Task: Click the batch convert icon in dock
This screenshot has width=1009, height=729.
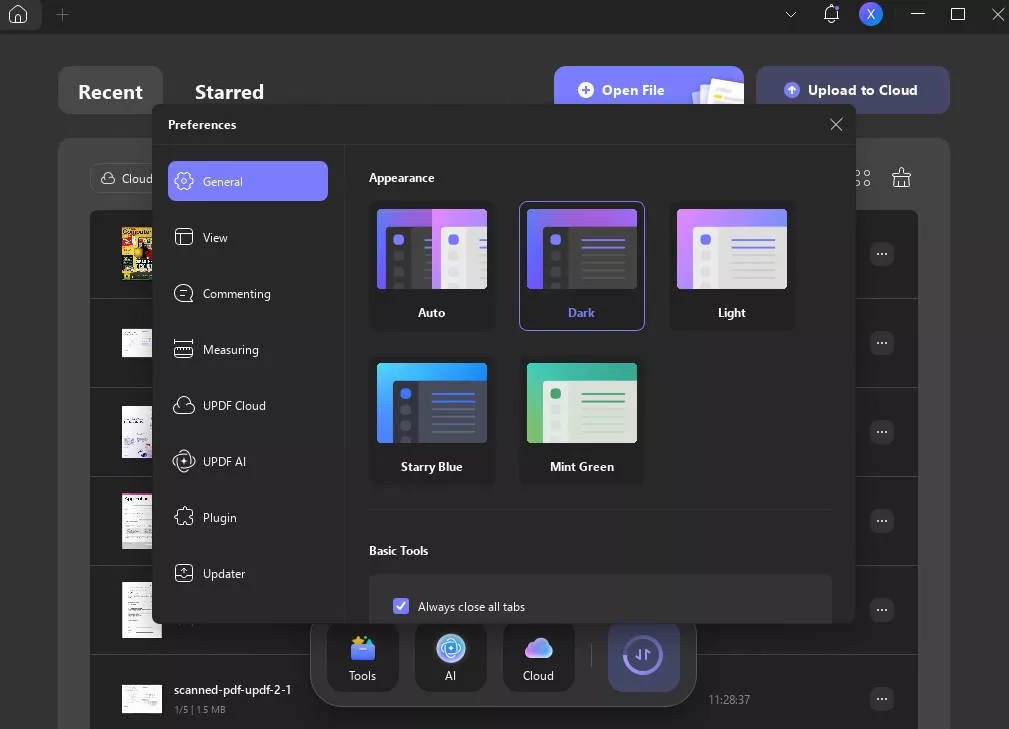Action: [643, 656]
